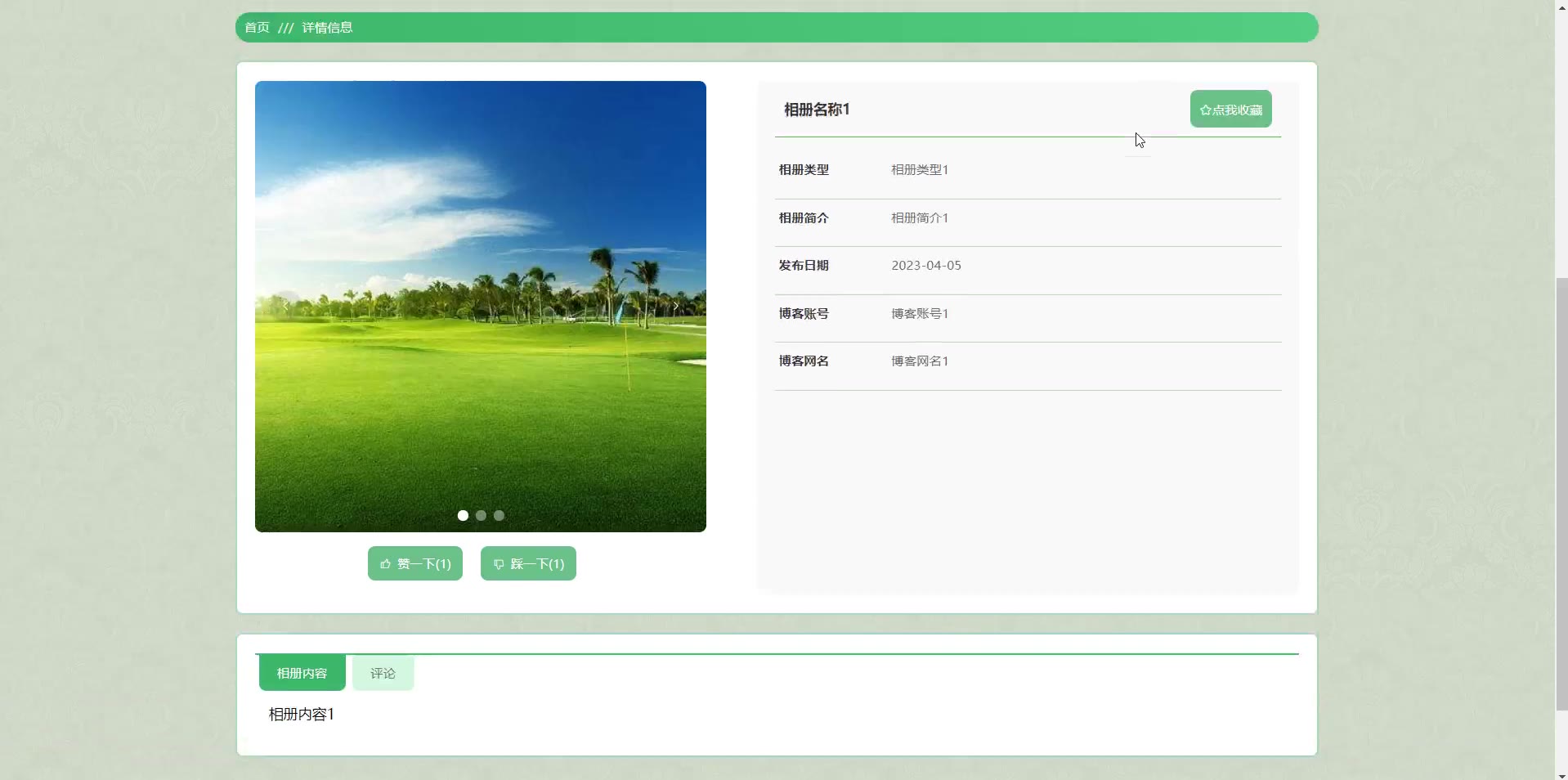Click the album title 相册名称1
This screenshot has height=780, width=1568.
817,109
